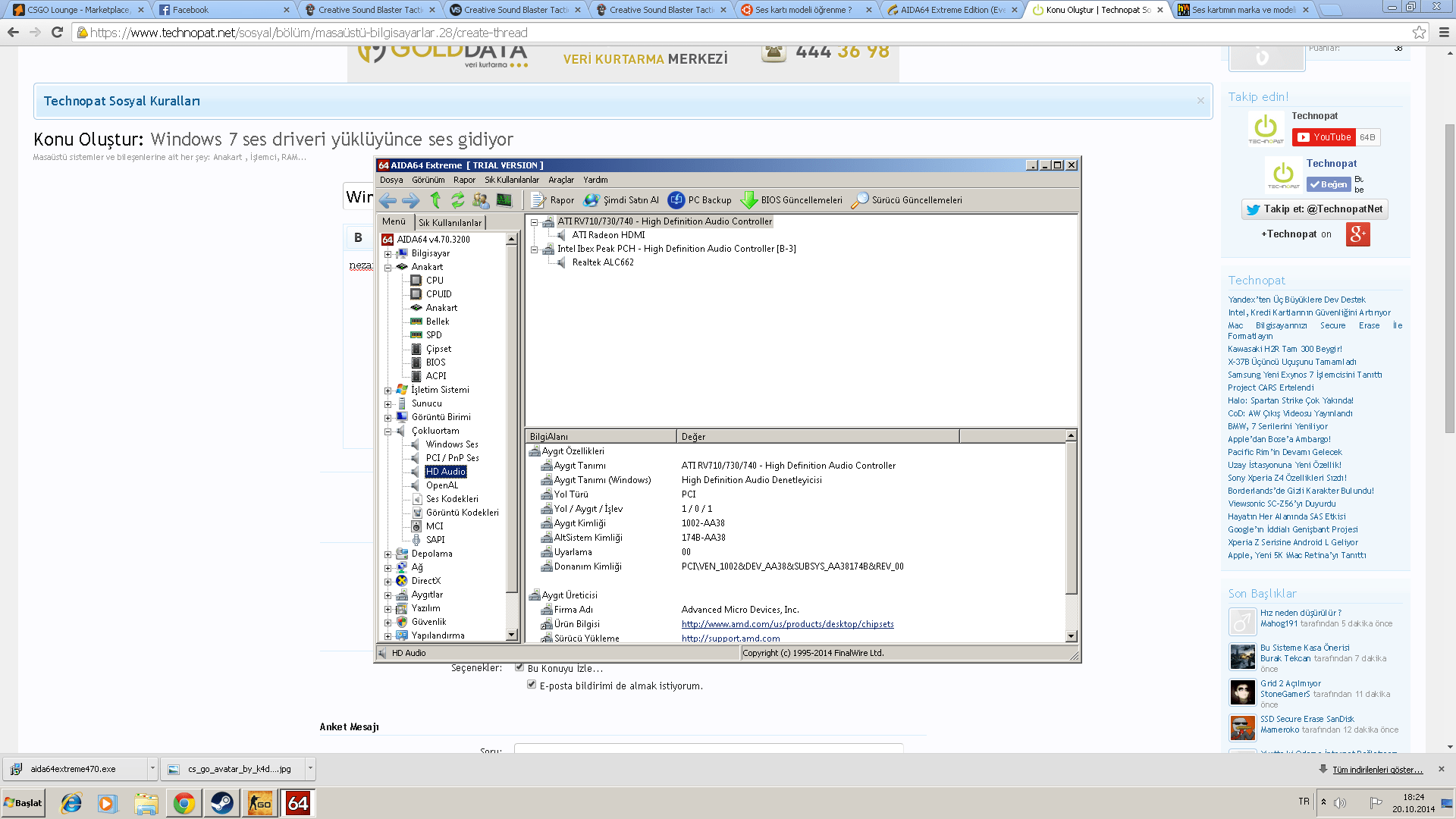
Task: Click Sürücü Güncellemeleri magnifier icon
Action: [x=859, y=200]
